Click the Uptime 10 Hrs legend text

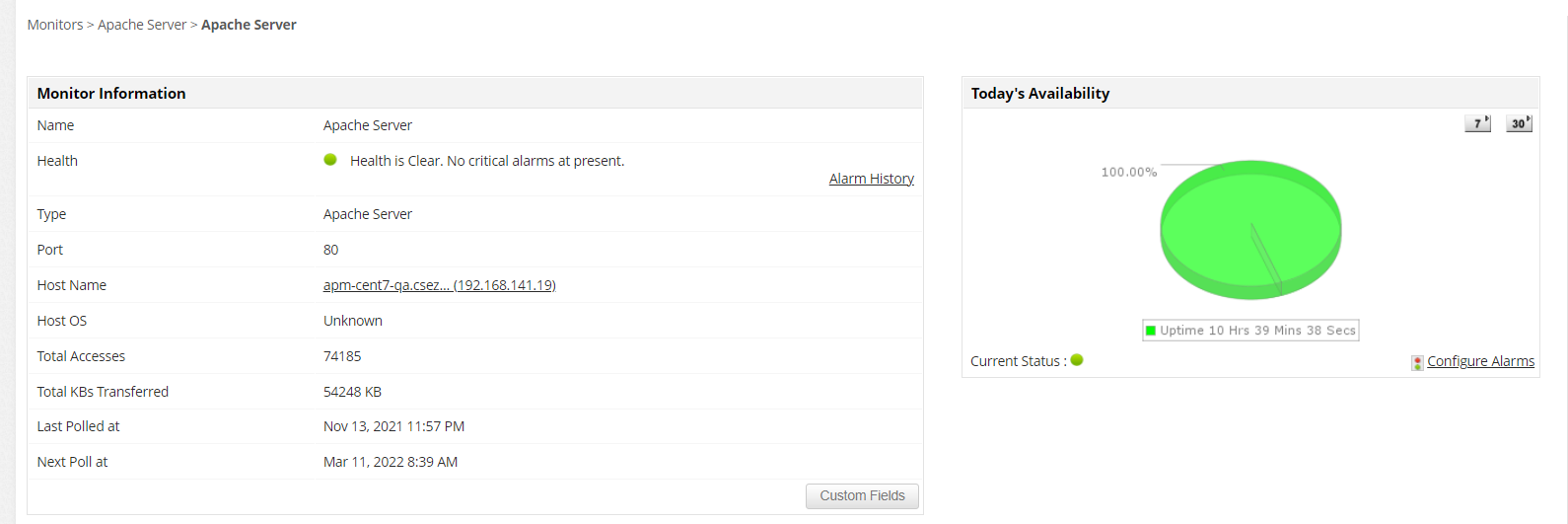[x=1257, y=331]
